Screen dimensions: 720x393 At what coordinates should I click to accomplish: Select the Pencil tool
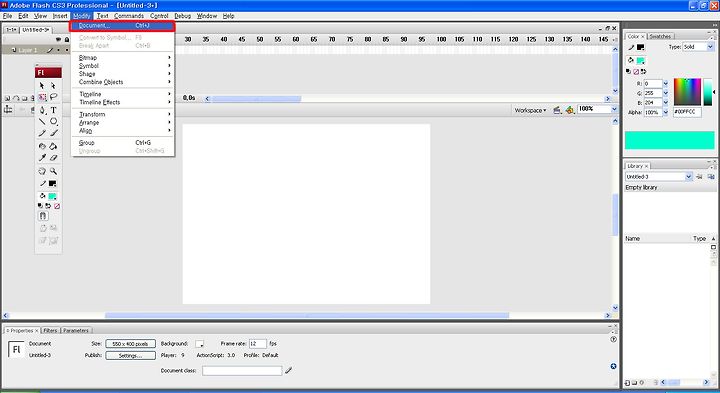(x=42, y=133)
